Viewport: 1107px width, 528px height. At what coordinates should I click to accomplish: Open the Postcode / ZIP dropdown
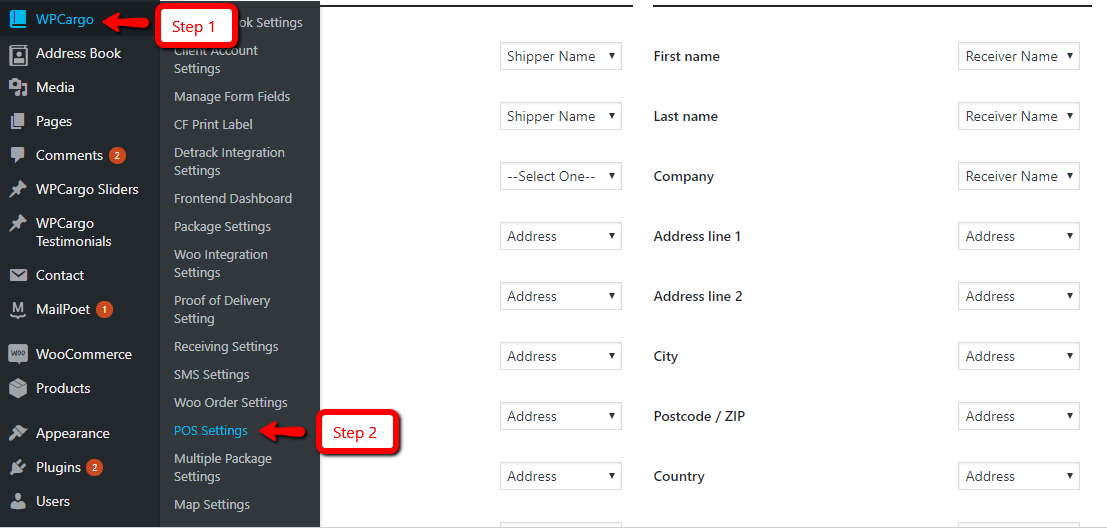point(1019,416)
